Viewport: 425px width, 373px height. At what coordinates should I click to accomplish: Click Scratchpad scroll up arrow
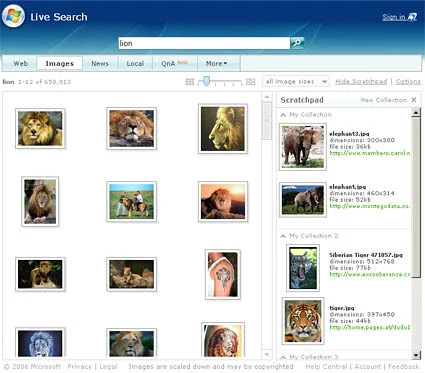tap(415, 112)
